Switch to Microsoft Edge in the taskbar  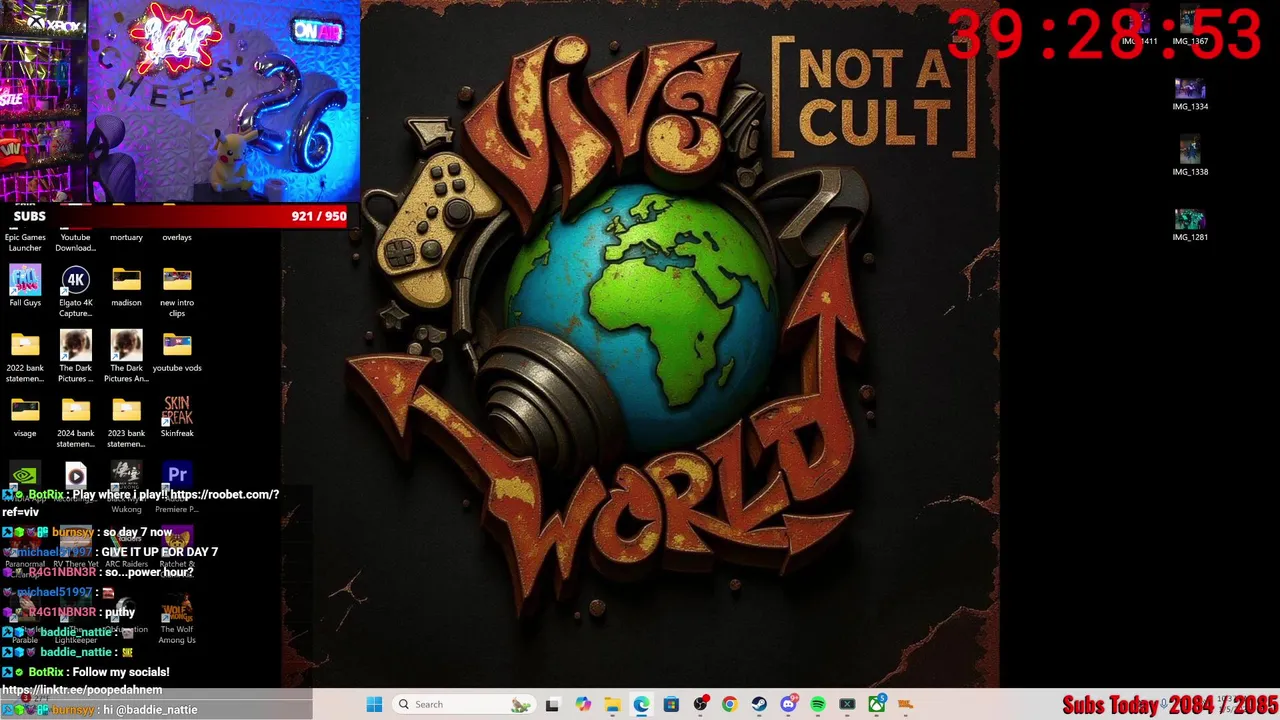[x=641, y=704]
